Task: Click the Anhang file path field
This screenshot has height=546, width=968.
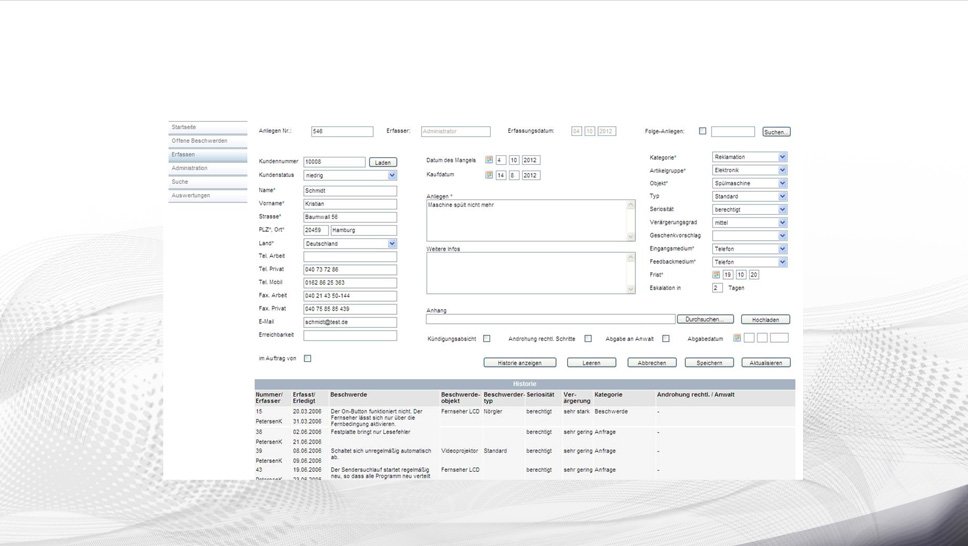Action: coord(551,319)
